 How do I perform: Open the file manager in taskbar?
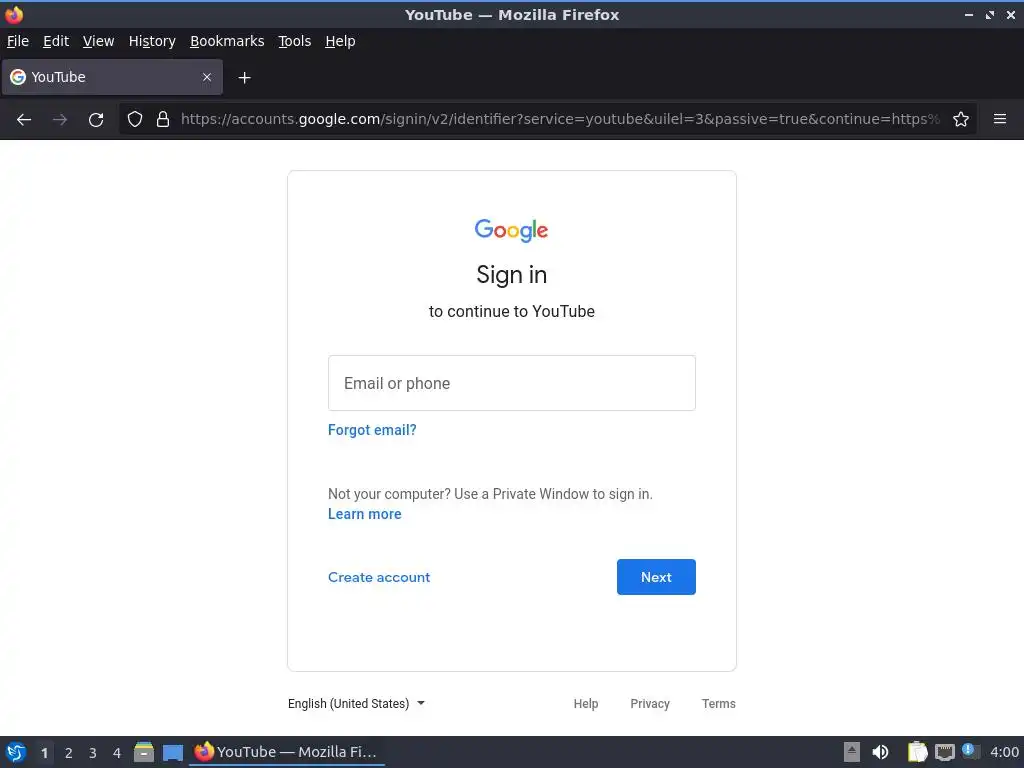click(144, 752)
